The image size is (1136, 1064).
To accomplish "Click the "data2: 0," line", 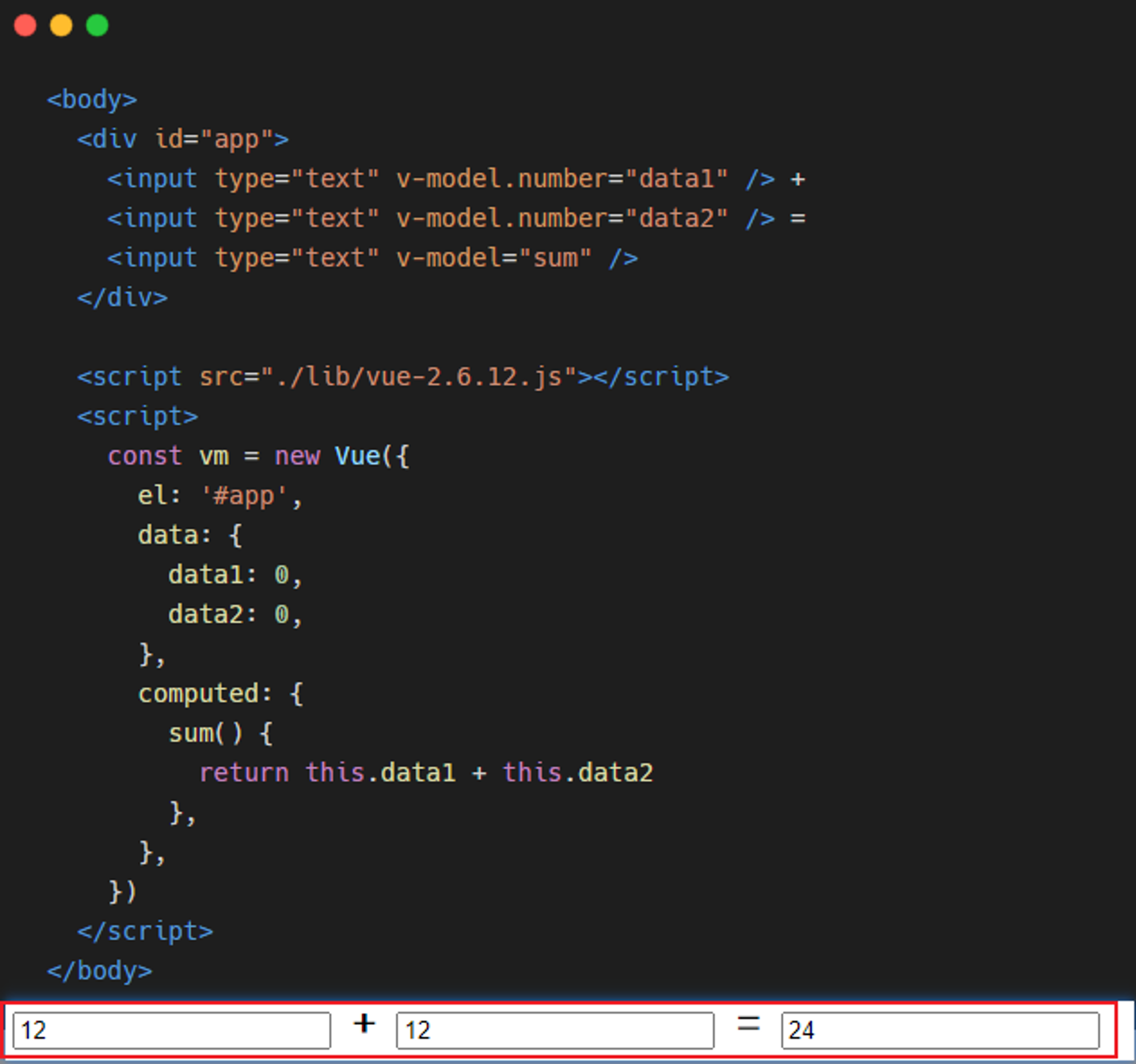I will [235, 614].
